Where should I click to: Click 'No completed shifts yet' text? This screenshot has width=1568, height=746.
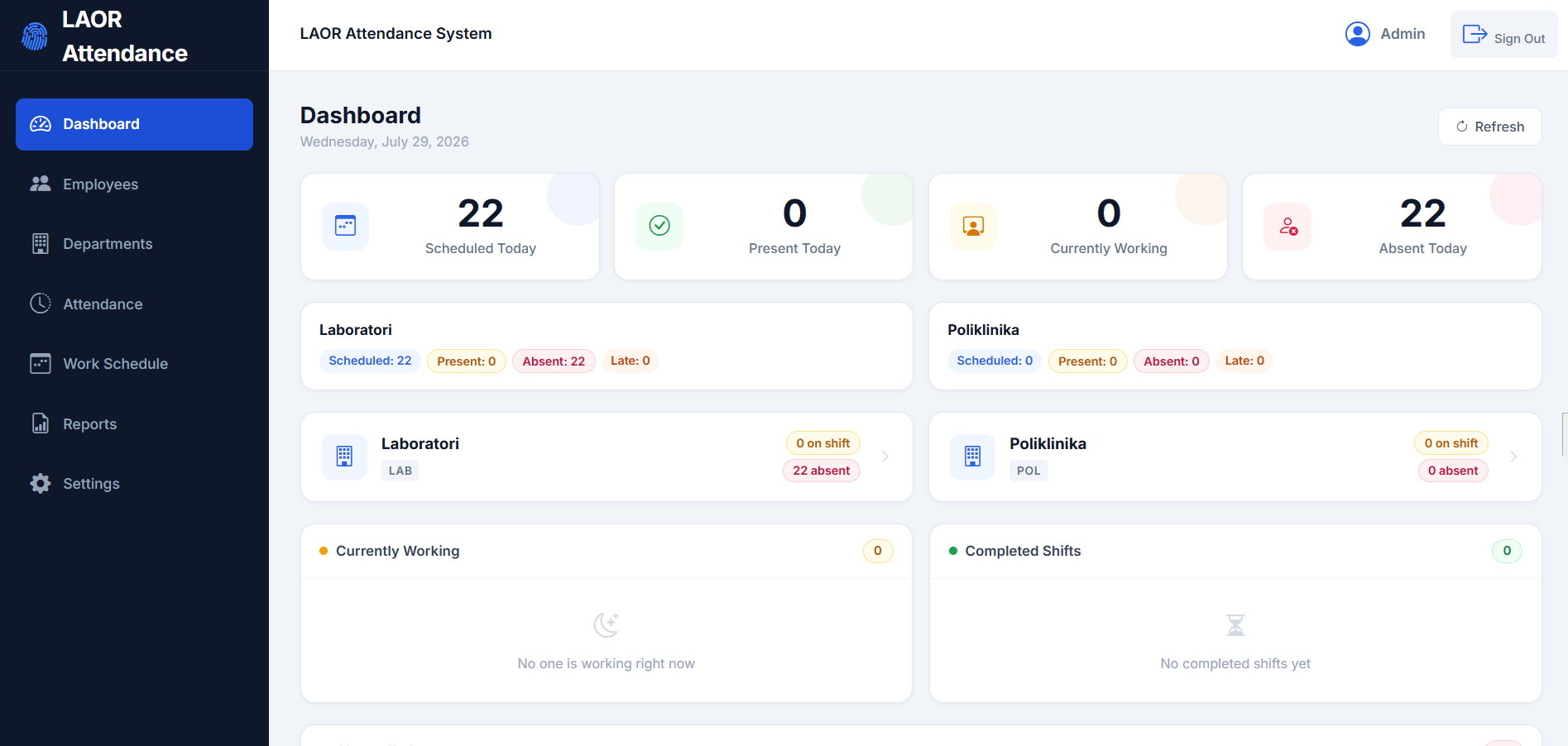point(1235,663)
